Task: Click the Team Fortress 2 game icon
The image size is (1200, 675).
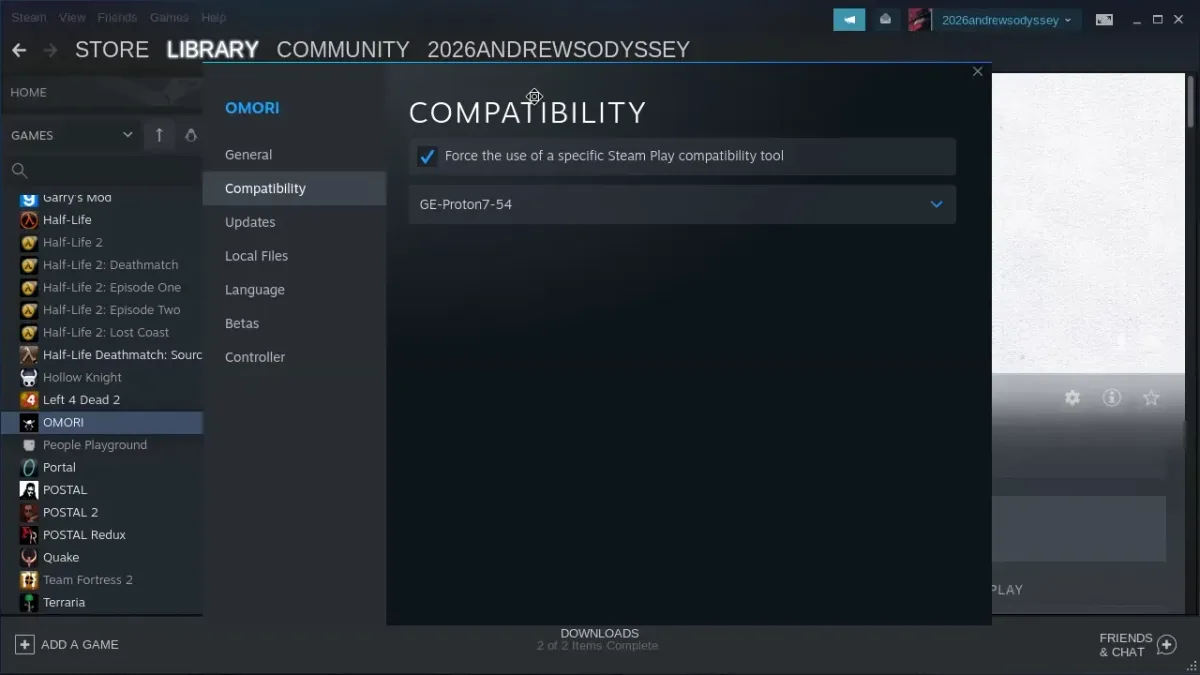Action: pos(29,580)
